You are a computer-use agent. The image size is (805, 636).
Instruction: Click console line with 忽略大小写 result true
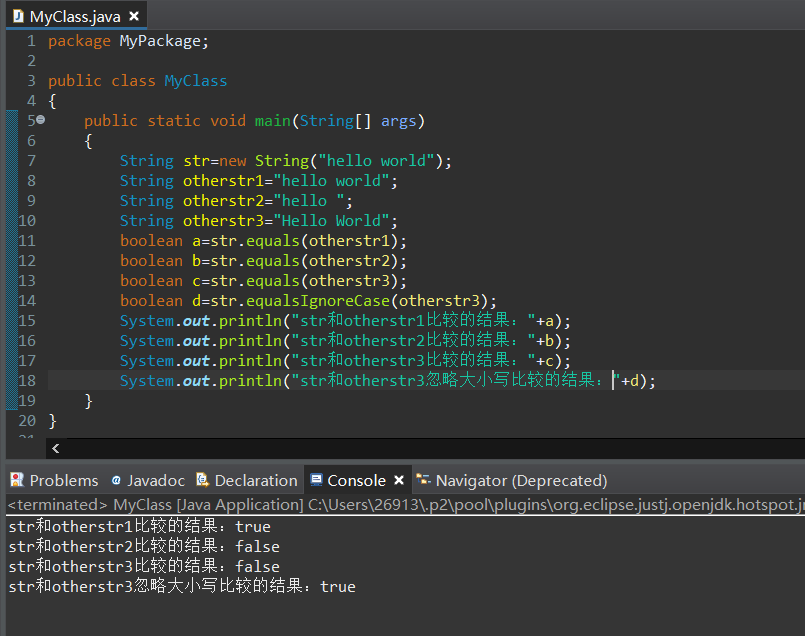point(182,586)
